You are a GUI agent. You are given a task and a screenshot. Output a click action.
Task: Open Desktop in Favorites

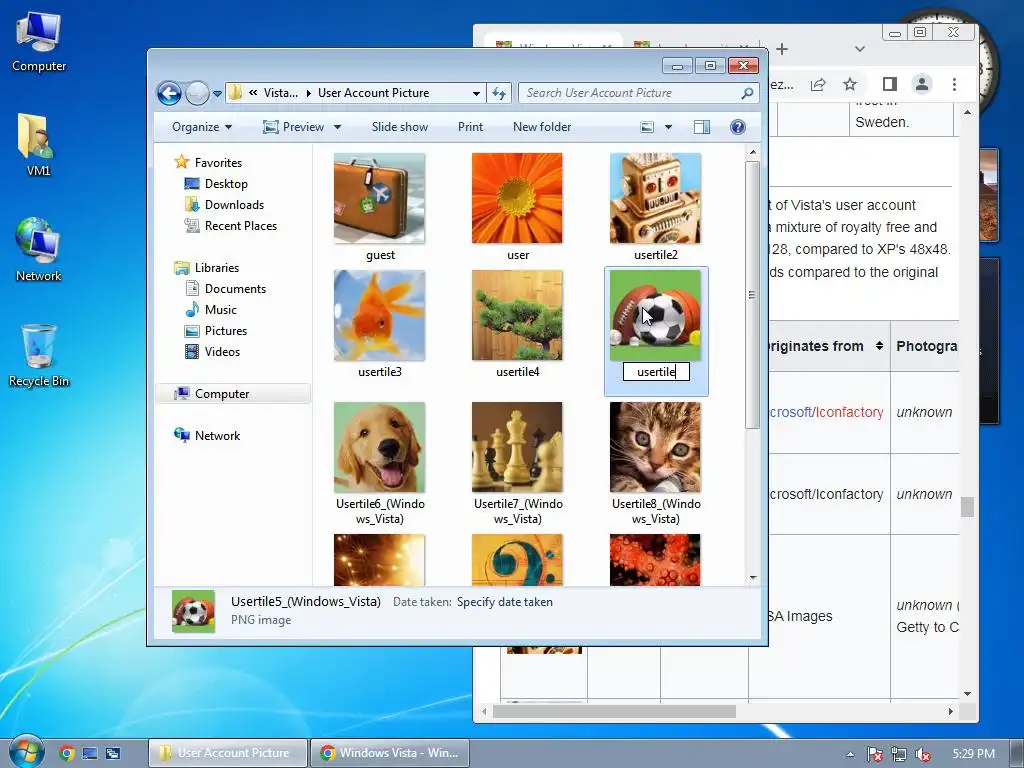[216, 184]
